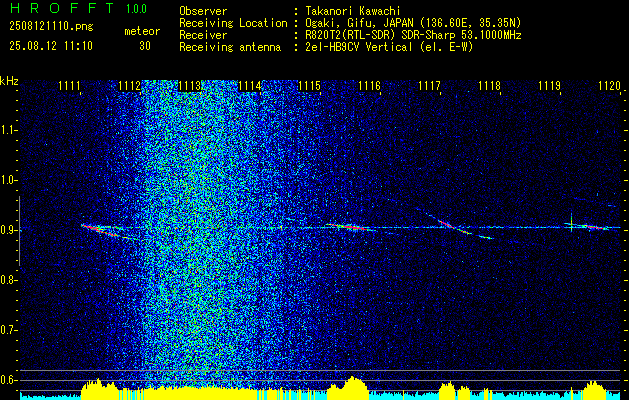Click the 0.6 kHz frequency label
Screen dimensions: 629x400
(7, 380)
